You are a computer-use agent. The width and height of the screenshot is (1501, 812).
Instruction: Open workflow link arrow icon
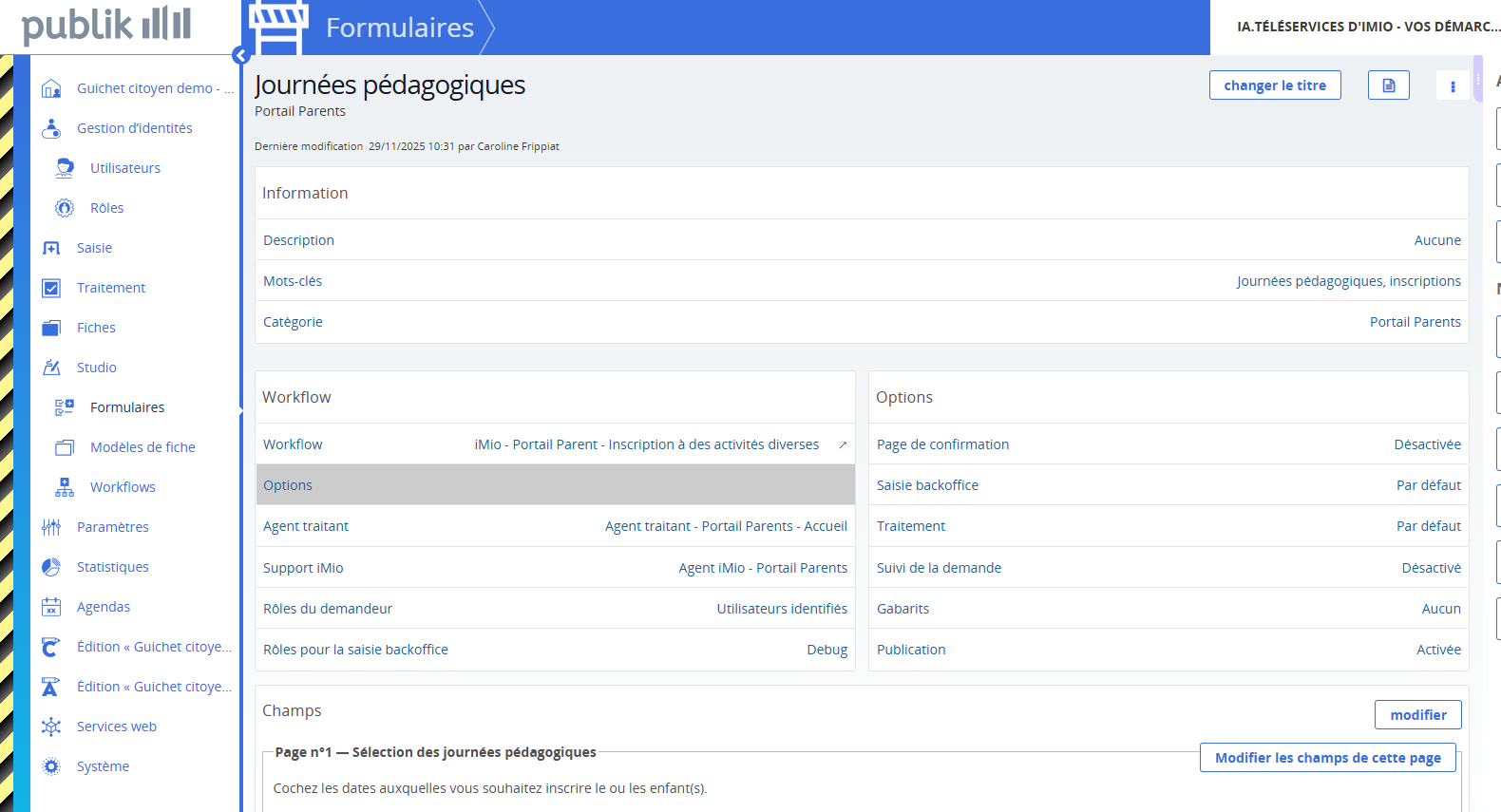point(843,444)
